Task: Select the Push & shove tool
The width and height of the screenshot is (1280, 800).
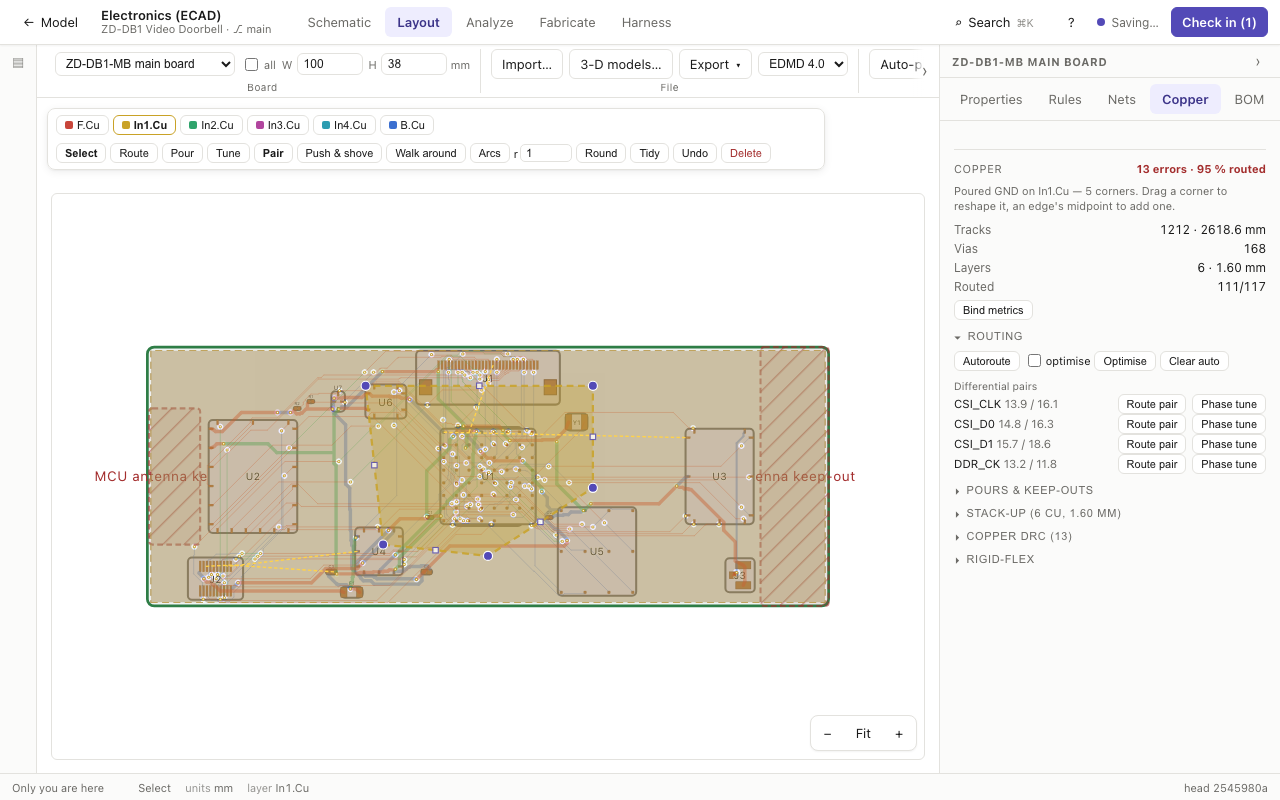Action: 339,153
